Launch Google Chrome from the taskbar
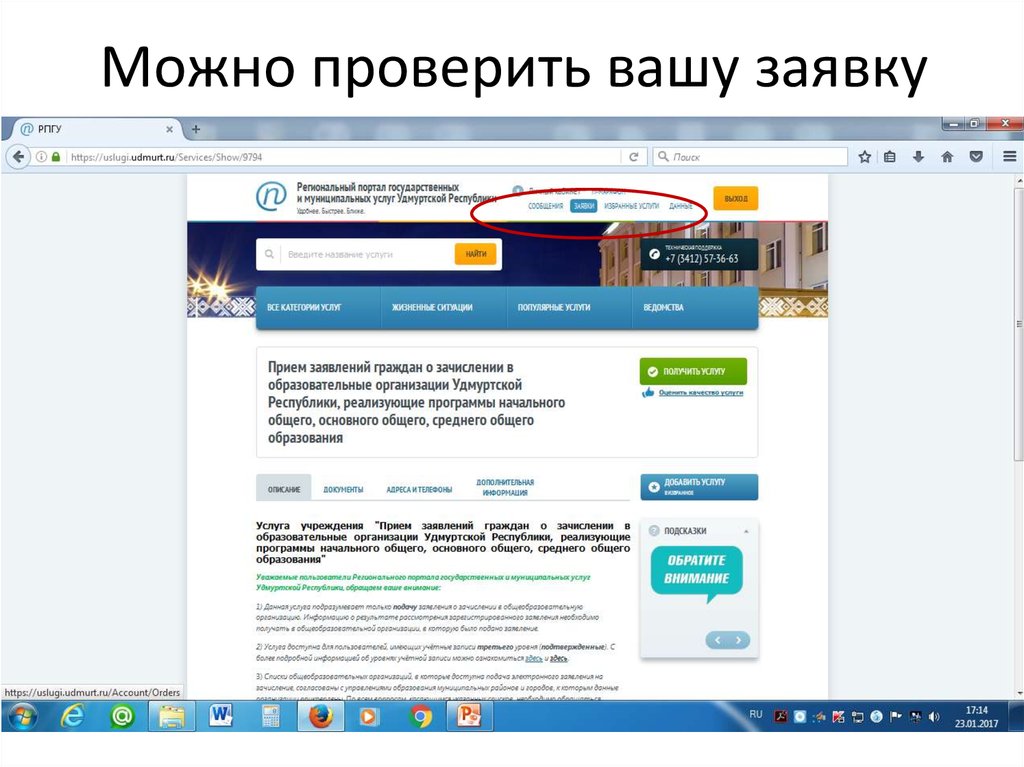The width and height of the screenshot is (1024, 767). click(x=420, y=716)
